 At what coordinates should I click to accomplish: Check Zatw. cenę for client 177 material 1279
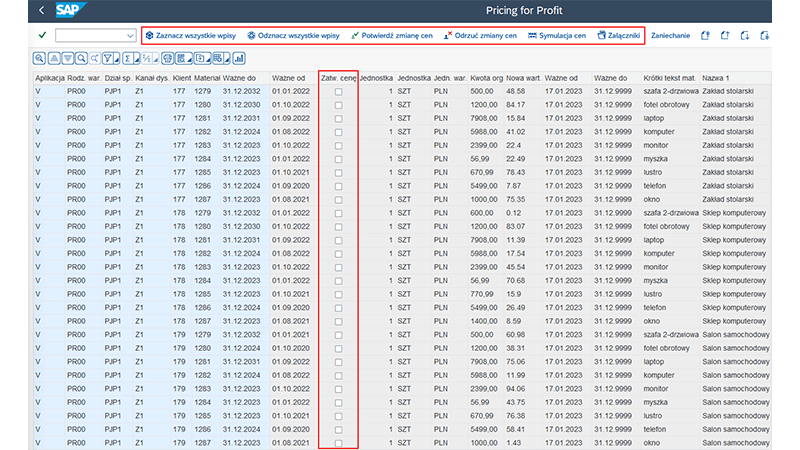[338, 91]
